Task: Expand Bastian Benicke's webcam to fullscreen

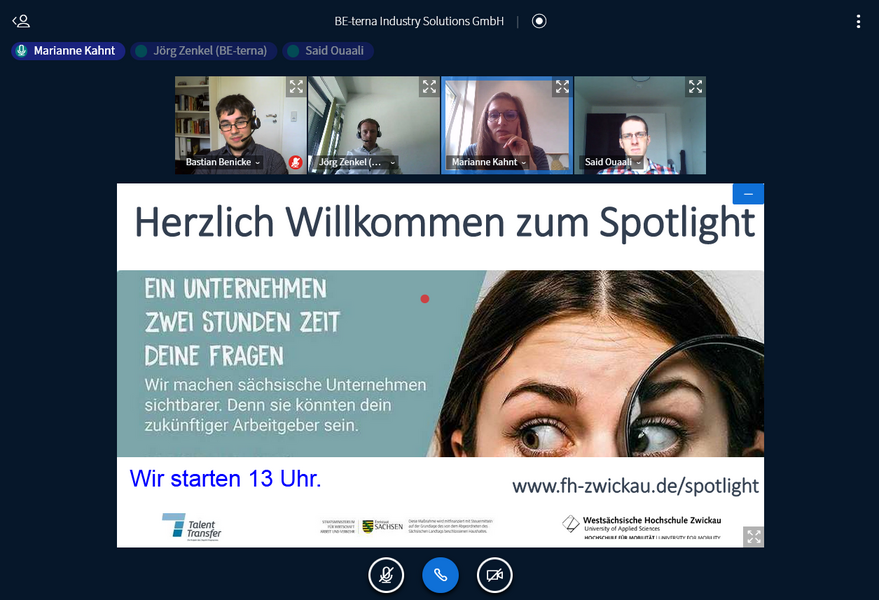Action: click(x=296, y=86)
